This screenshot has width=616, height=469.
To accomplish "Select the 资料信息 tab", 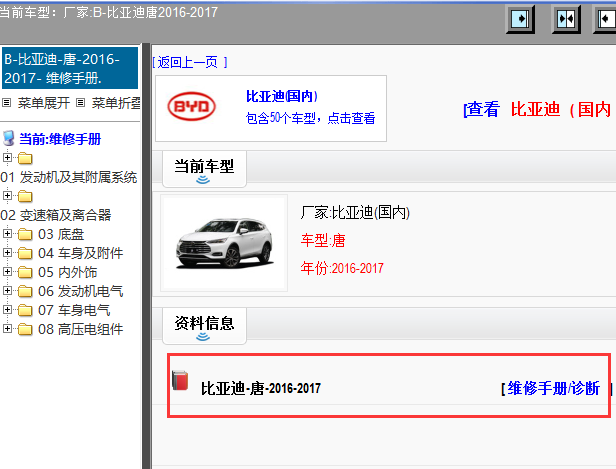I will (x=204, y=326).
